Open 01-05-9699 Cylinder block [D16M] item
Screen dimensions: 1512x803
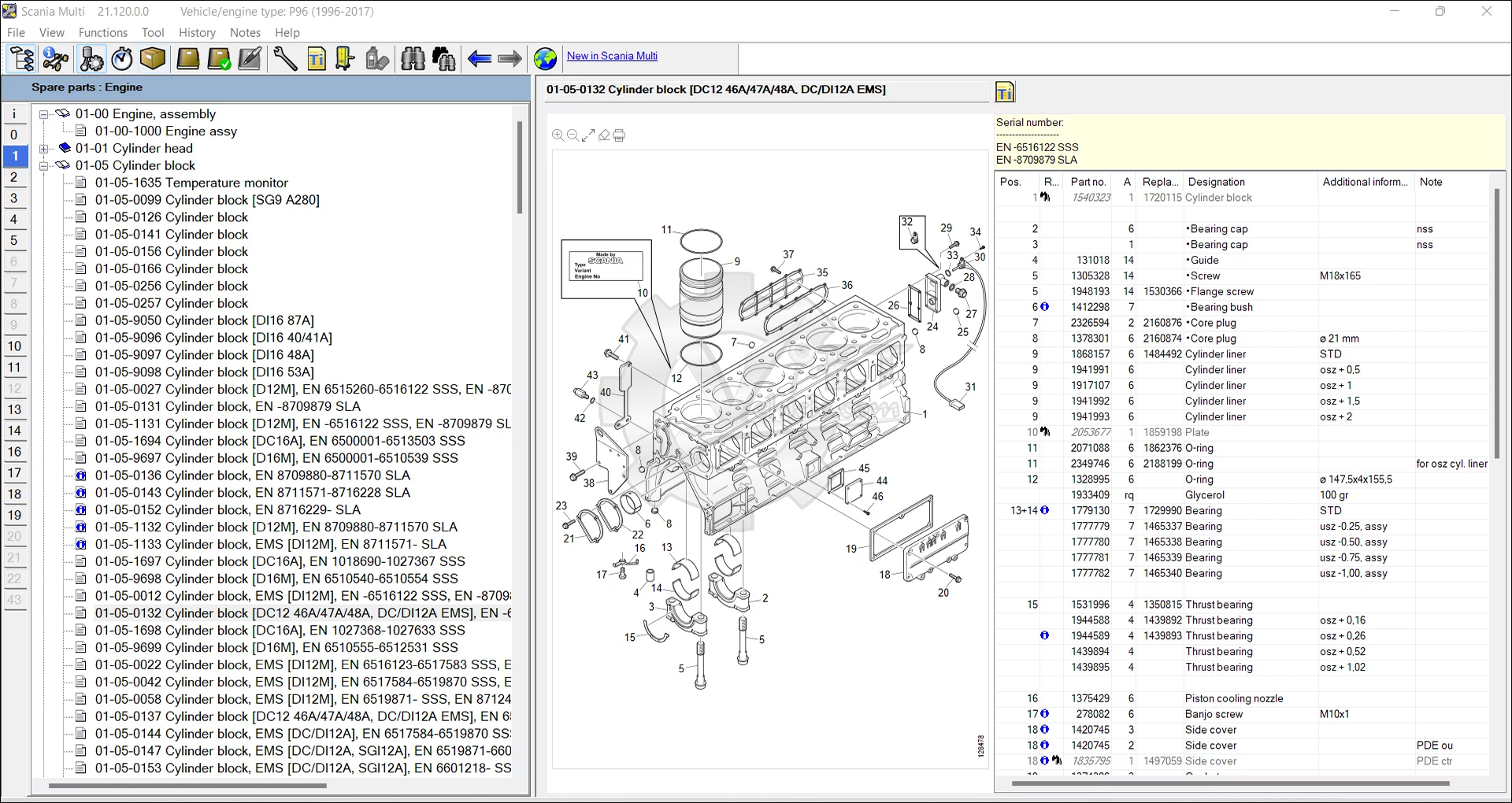point(276,648)
